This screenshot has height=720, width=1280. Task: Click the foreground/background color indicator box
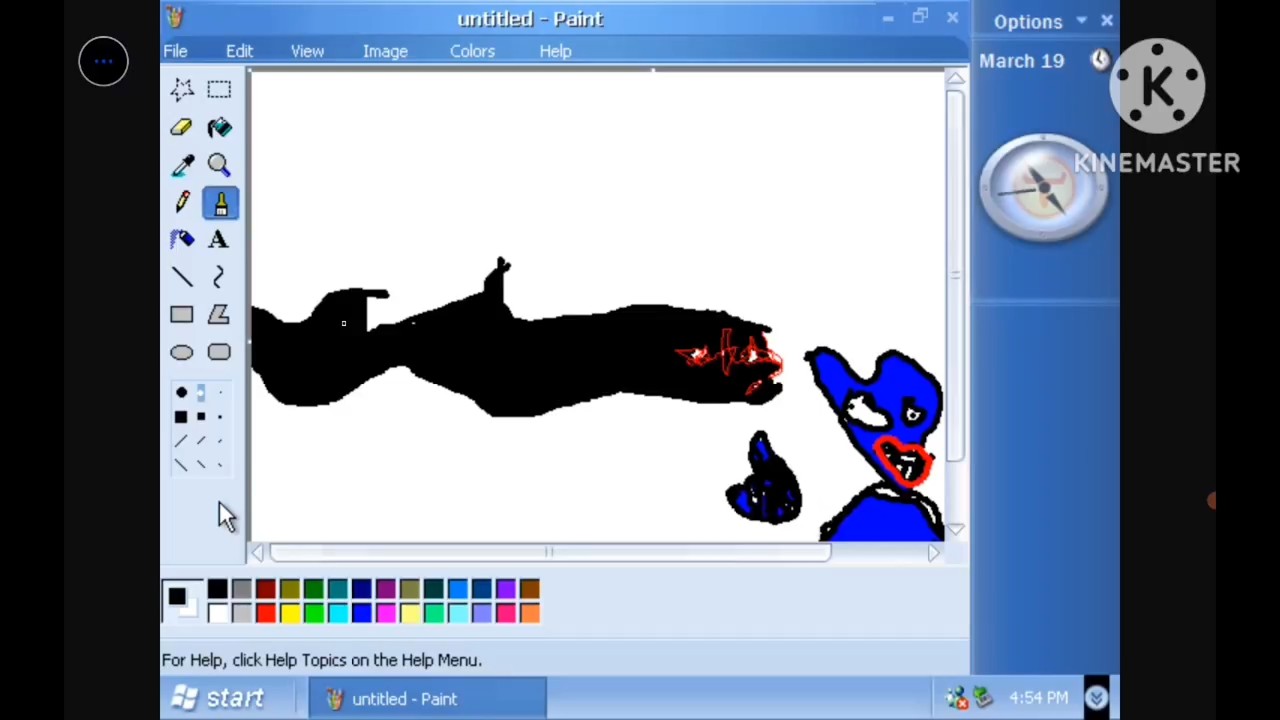182,601
